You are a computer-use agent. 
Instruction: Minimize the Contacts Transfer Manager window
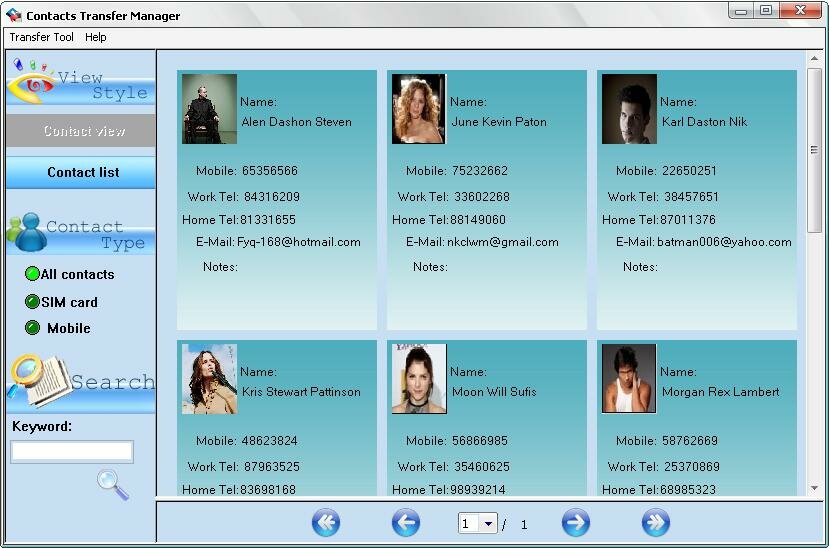pyautogui.click(x=741, y=11)
